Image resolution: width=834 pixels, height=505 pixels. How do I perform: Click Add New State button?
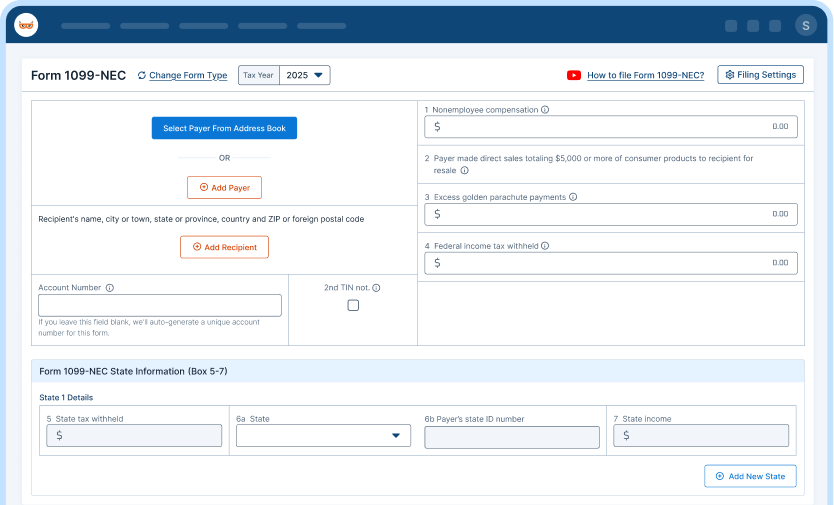point(750,476)
